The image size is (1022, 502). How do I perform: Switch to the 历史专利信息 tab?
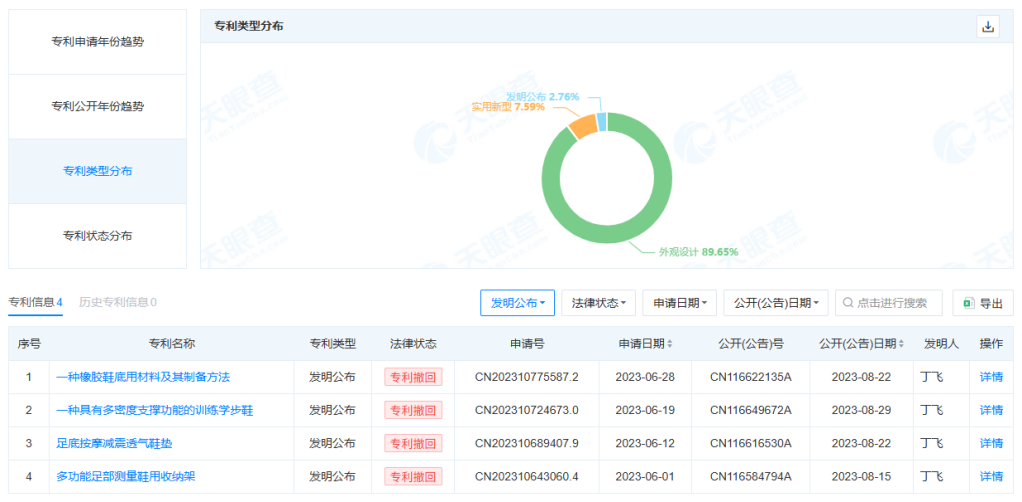pyautogui.click(x=117, y=302)
